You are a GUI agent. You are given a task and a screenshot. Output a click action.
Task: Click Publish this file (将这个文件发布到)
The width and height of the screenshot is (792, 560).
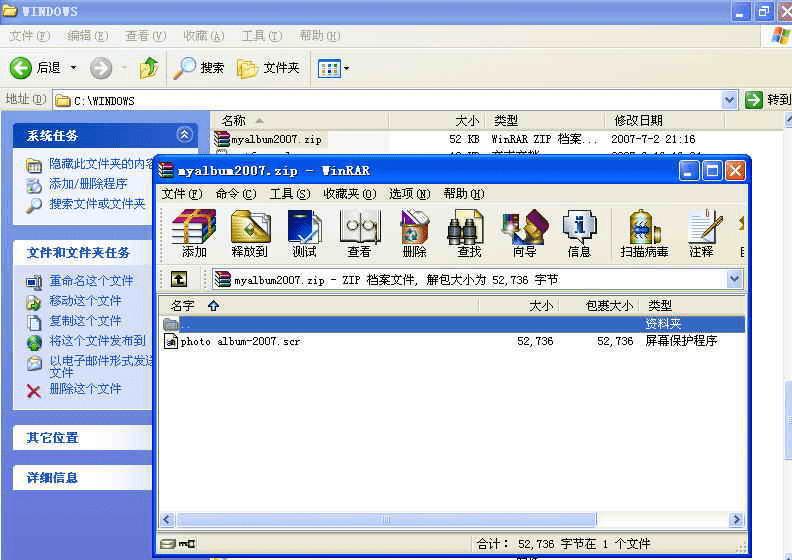(97, 341)
